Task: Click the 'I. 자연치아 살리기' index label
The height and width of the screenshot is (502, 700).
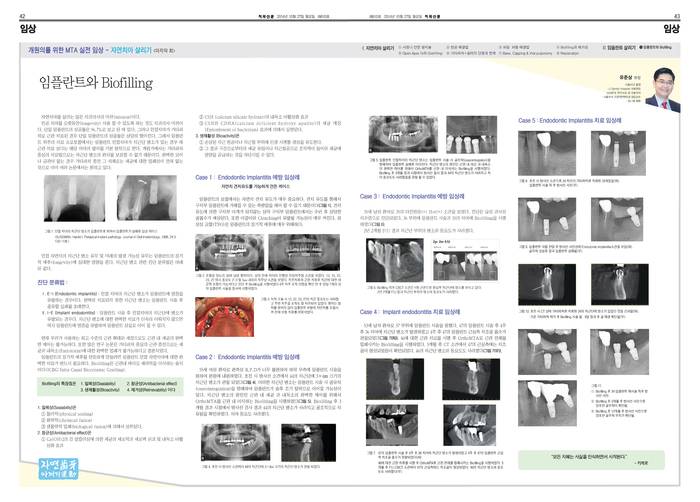Action: click(x=378, y=48)
